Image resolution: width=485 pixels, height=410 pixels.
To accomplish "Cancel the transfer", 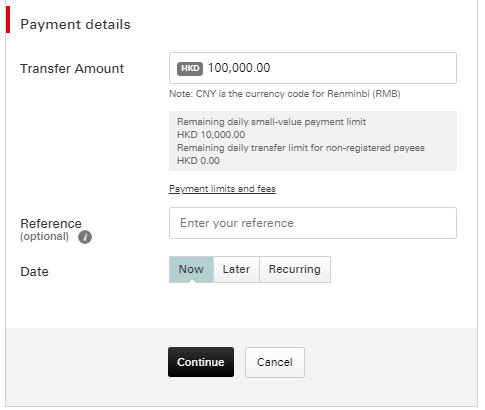I will tap(275, 362).
